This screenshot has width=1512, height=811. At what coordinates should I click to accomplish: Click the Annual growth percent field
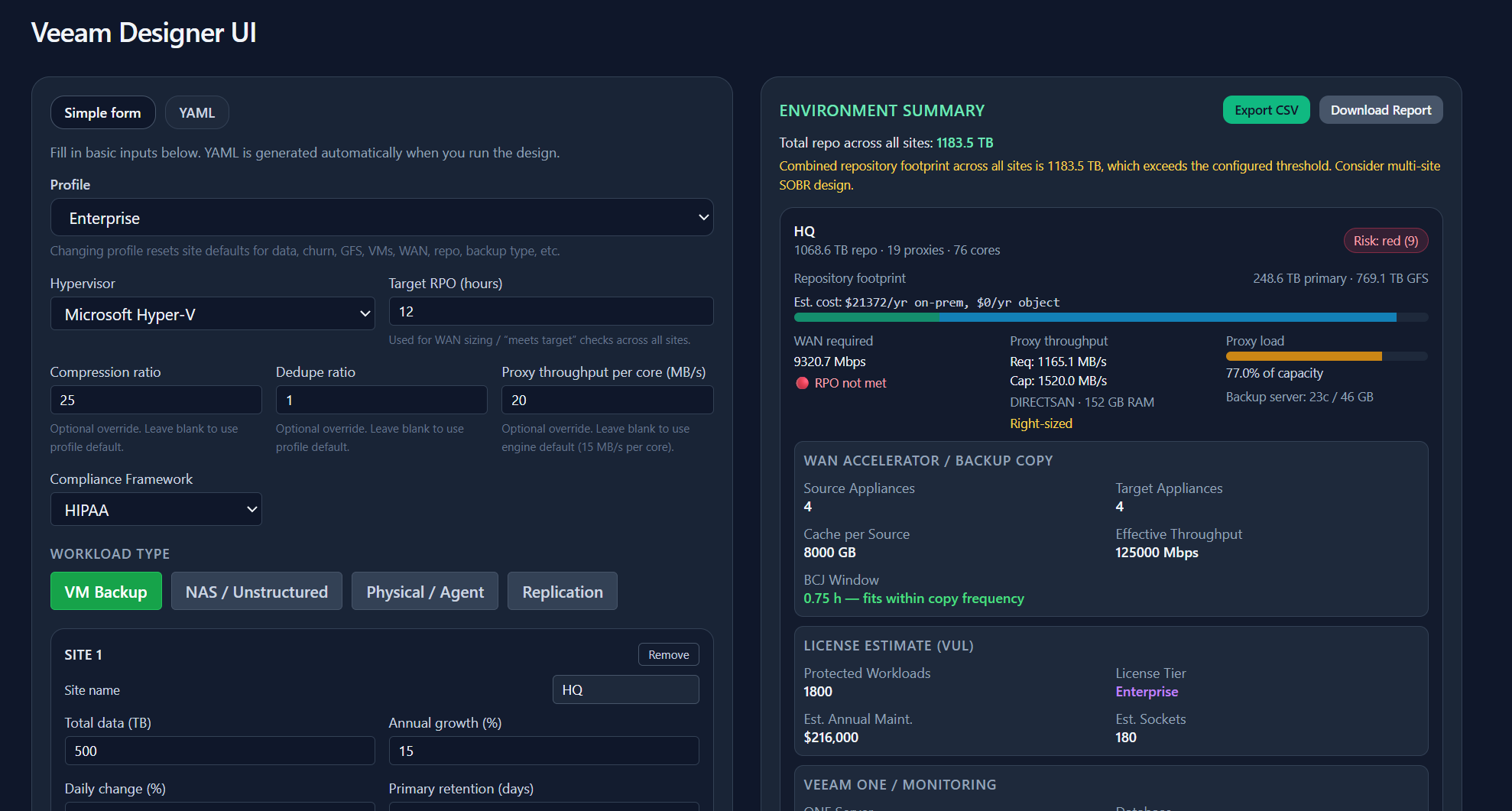(543, 751)
